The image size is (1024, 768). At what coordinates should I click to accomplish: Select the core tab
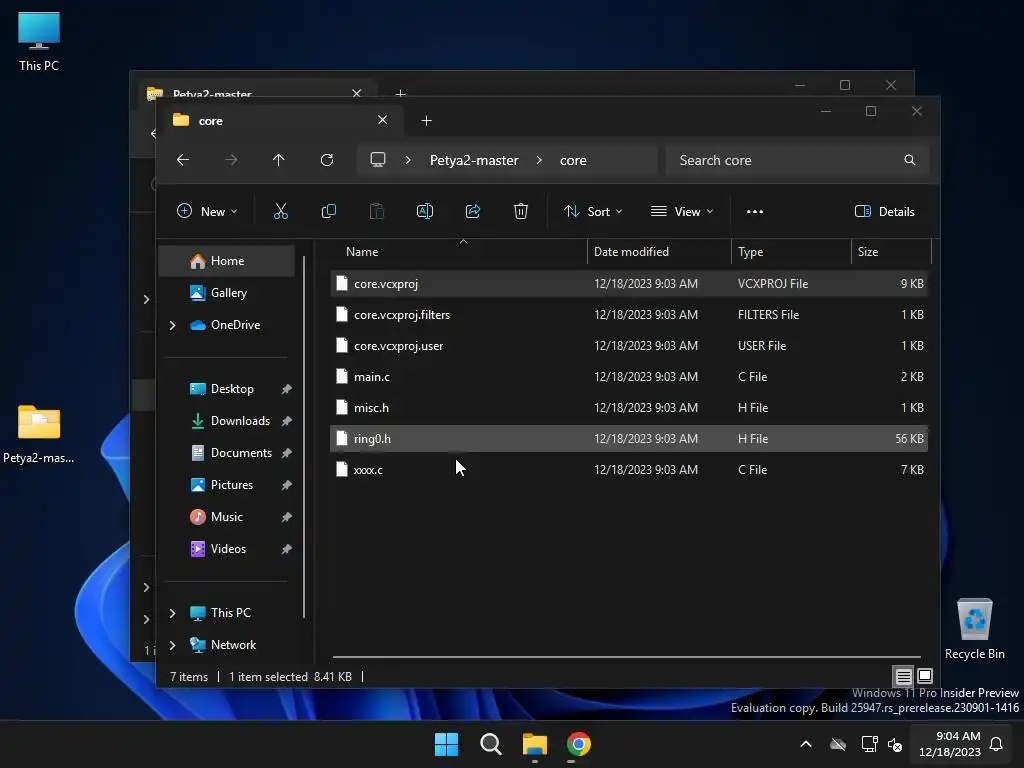point(280,121)
